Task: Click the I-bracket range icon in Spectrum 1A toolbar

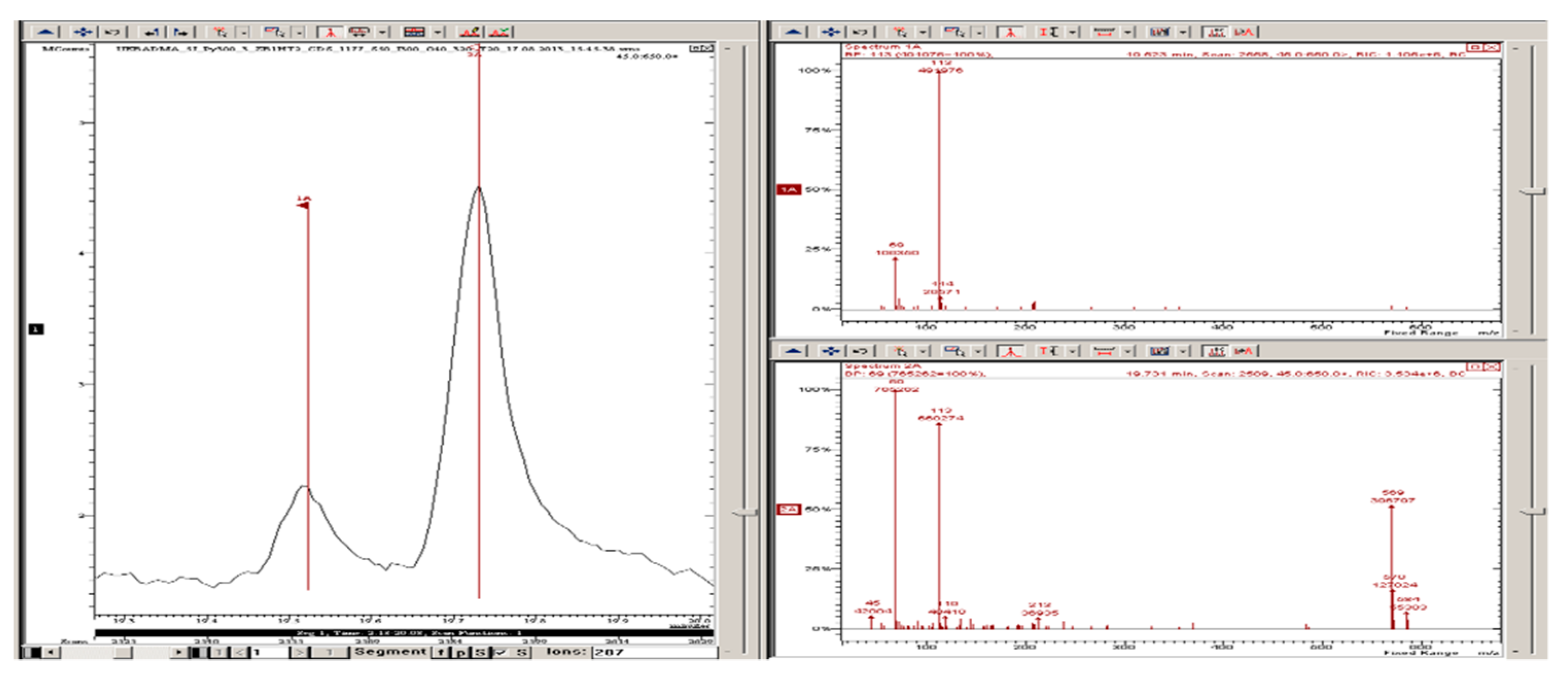Action: click(1048, 32)
